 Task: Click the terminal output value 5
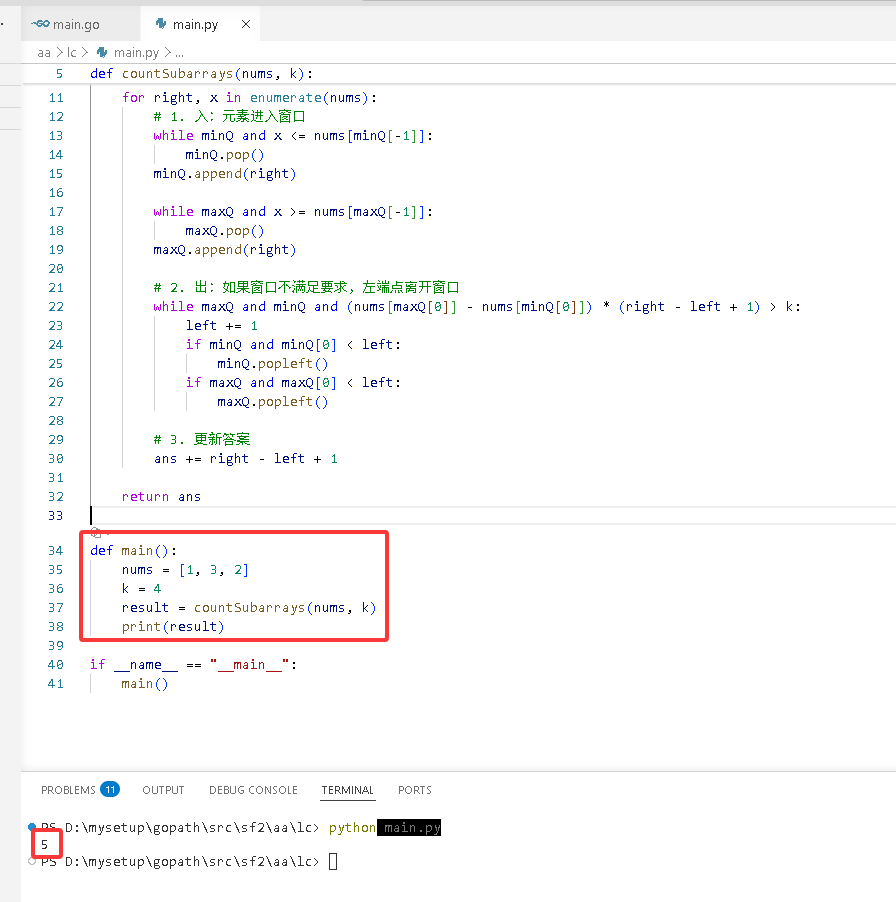(44, 844)
